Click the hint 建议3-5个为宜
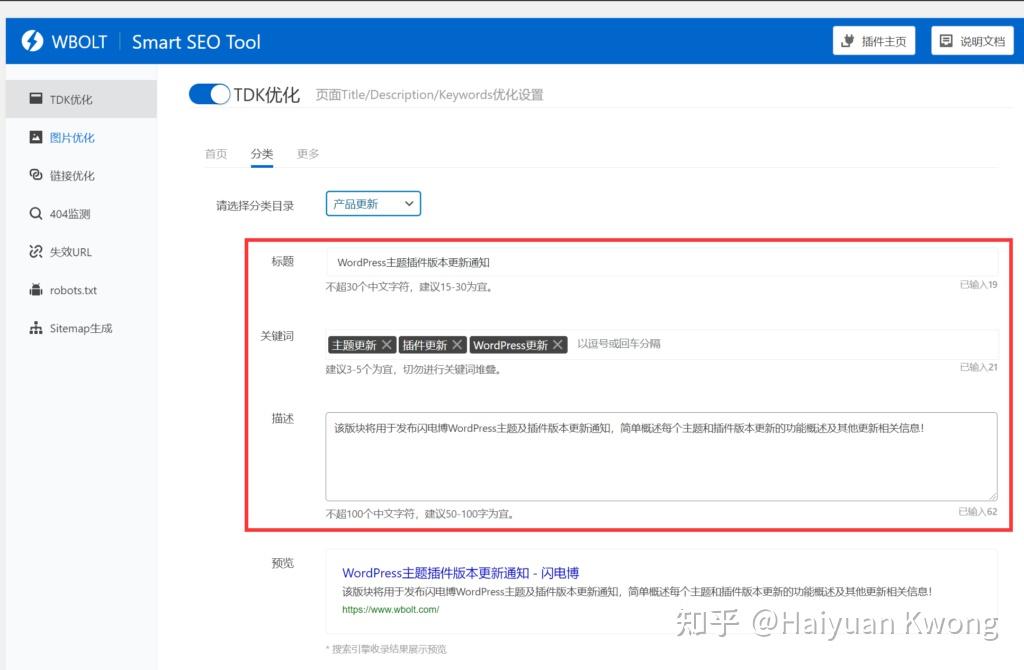 click(x=359, y=370)
